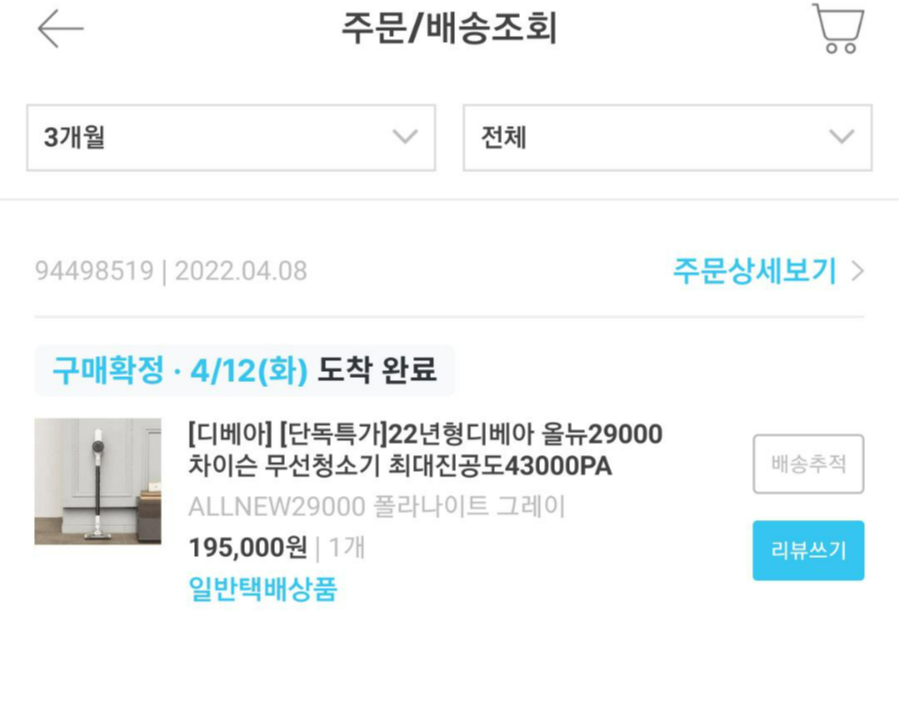Open the product thumbnail image
Image resolution: width=899 pixels, height=726 pixels.
(x=97, y=483)
